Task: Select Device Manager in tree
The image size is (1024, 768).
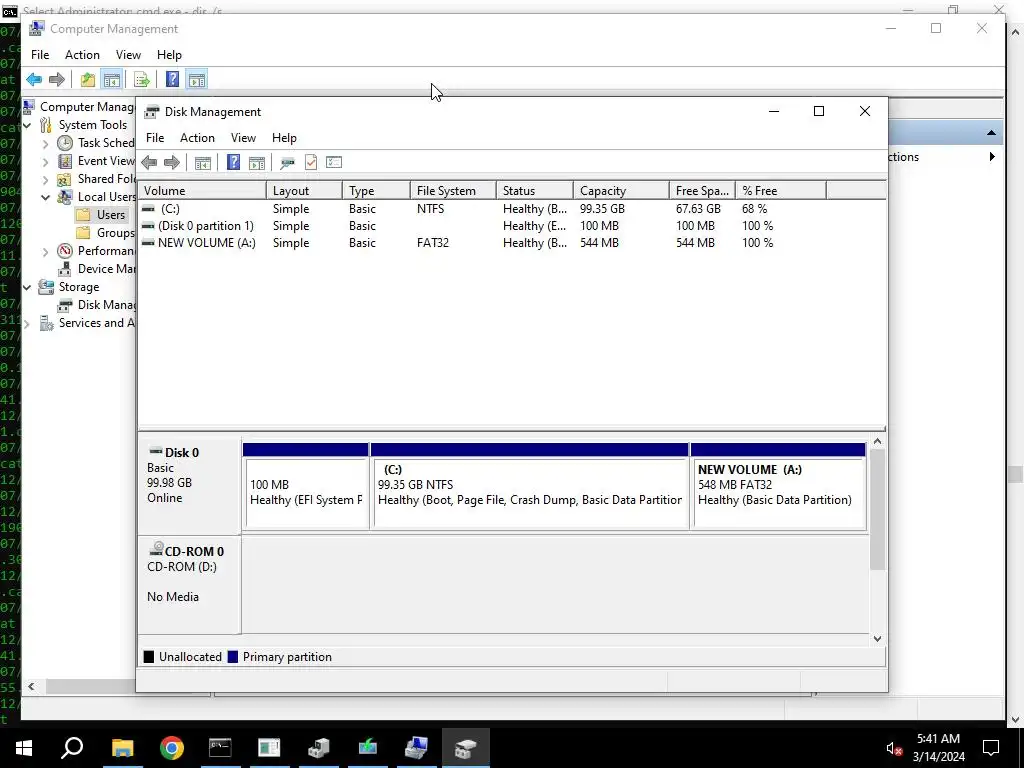Action: [x=96, y=269]
